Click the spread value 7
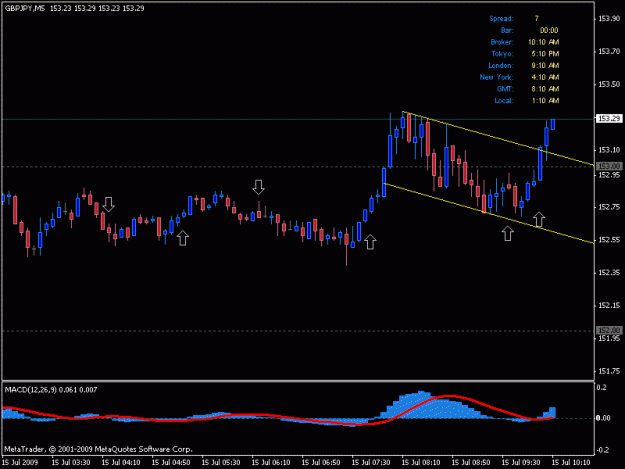This screenshot has width=625, height=469. pos(537,19)
